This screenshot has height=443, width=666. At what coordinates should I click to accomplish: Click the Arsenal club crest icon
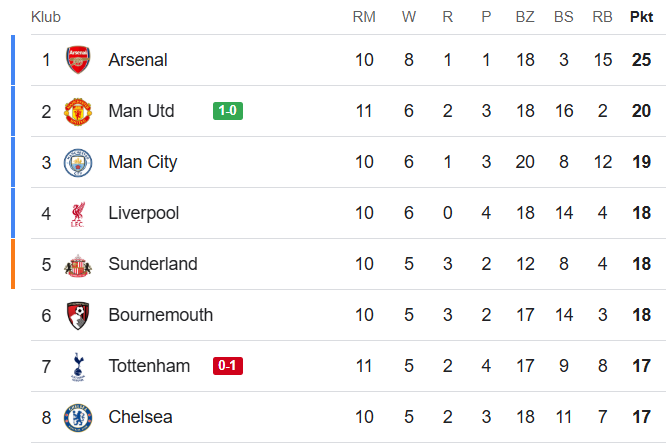pyautogui.click(x=77, y=60)
